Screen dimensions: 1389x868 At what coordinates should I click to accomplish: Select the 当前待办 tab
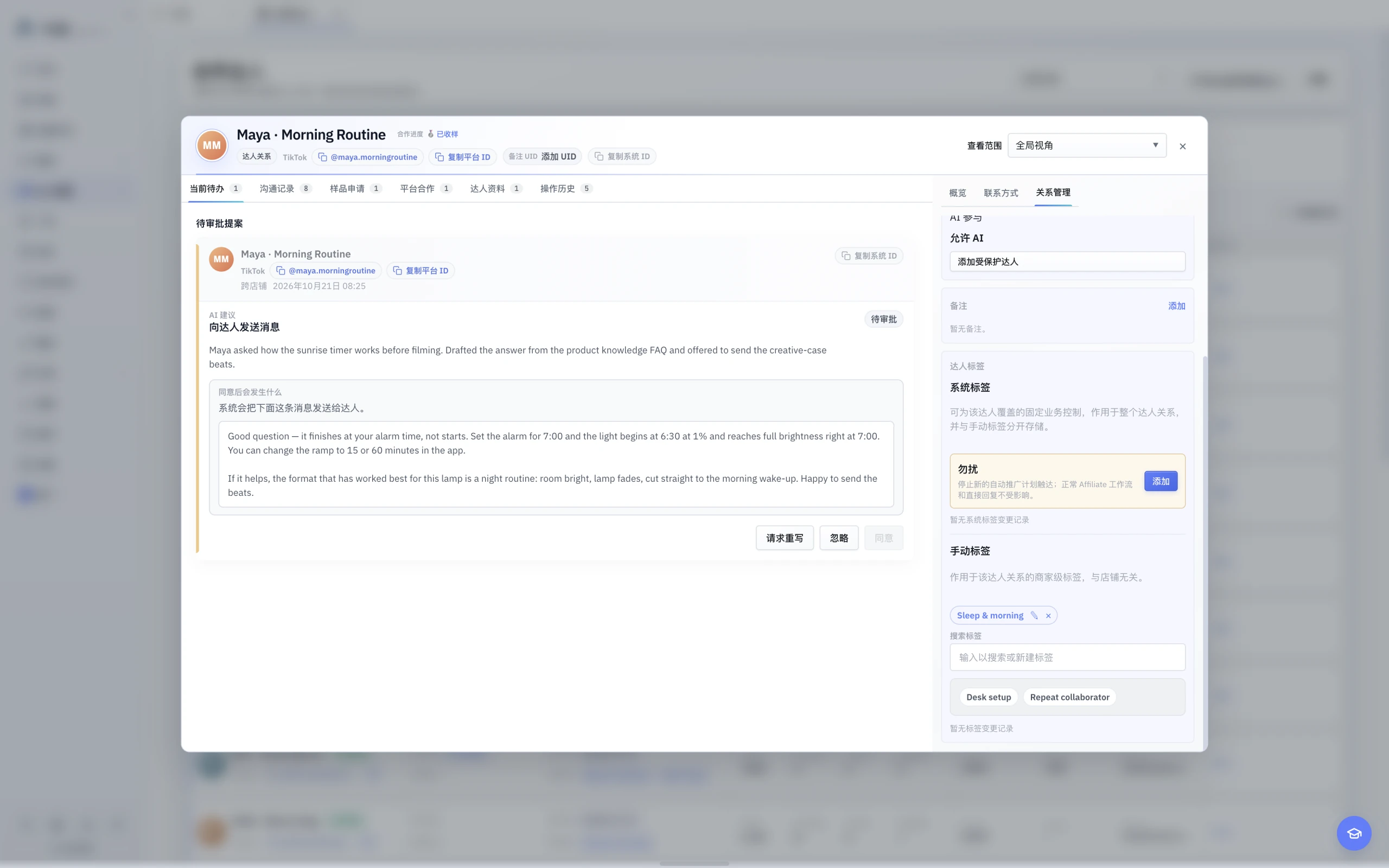(x=215, y=188)
